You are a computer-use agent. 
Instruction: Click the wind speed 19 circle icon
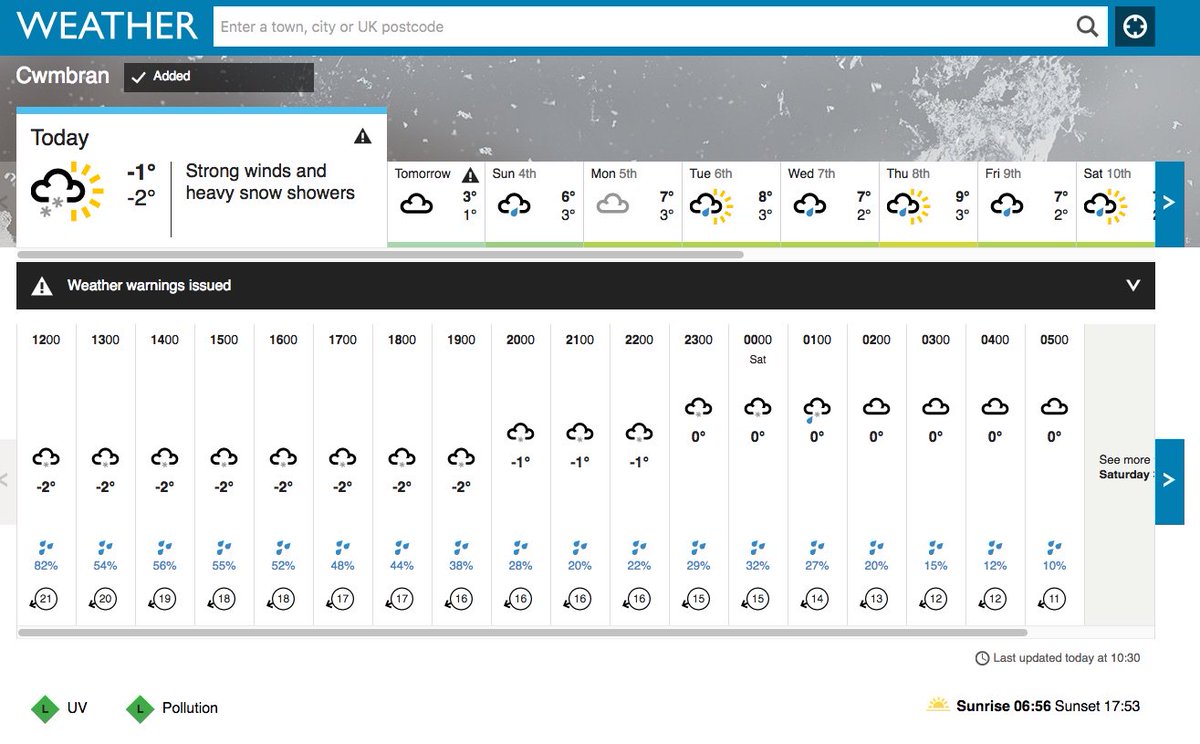click(162, 599)
